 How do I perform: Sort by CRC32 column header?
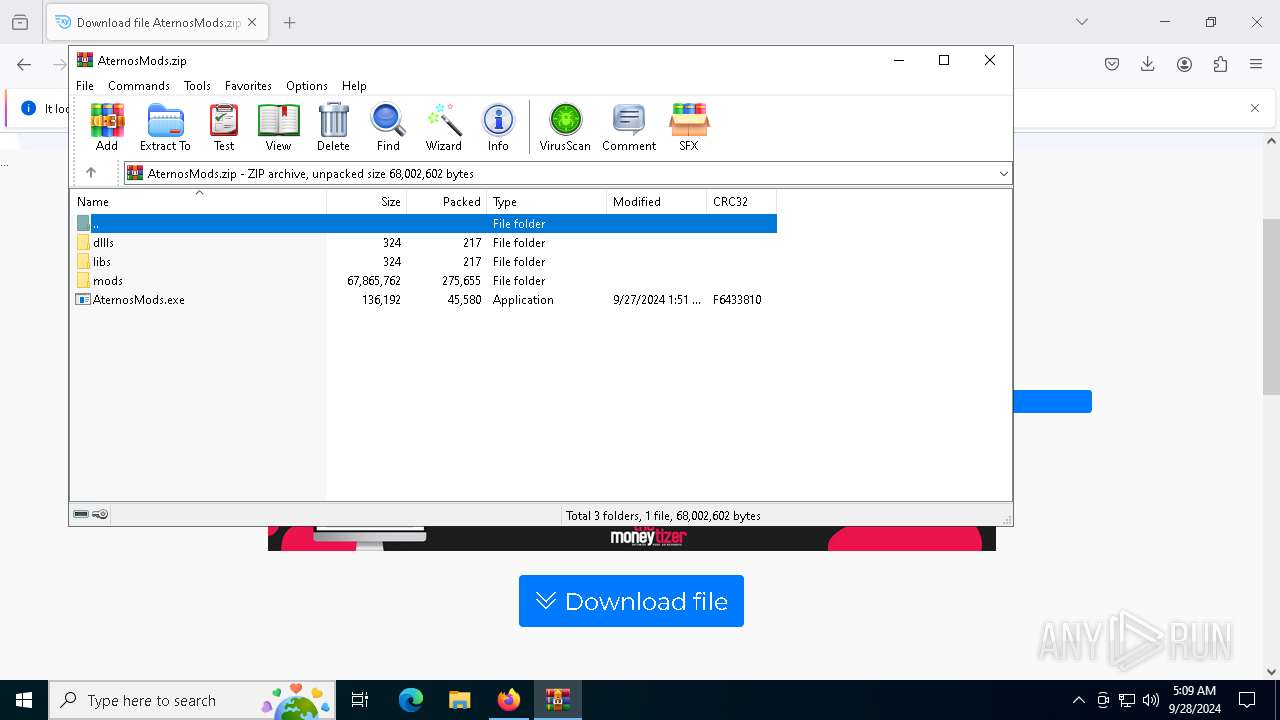[741, 202]
